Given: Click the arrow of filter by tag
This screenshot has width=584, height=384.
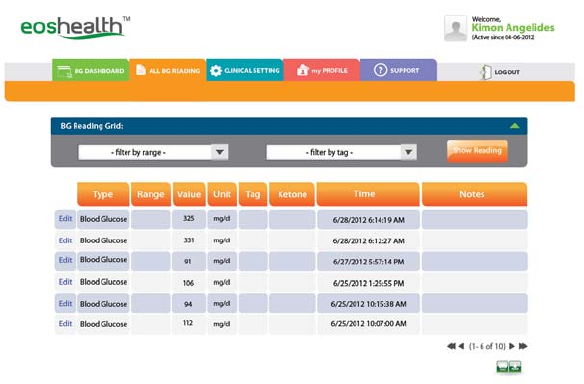Looking at the screenshot, I should 409,152.
